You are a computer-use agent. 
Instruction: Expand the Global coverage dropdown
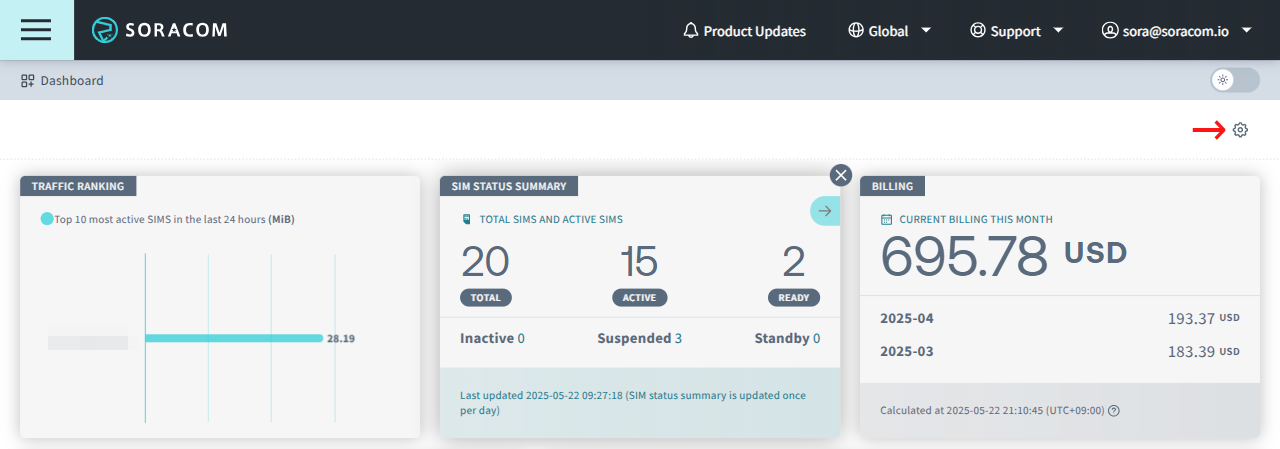pos(889,31)
